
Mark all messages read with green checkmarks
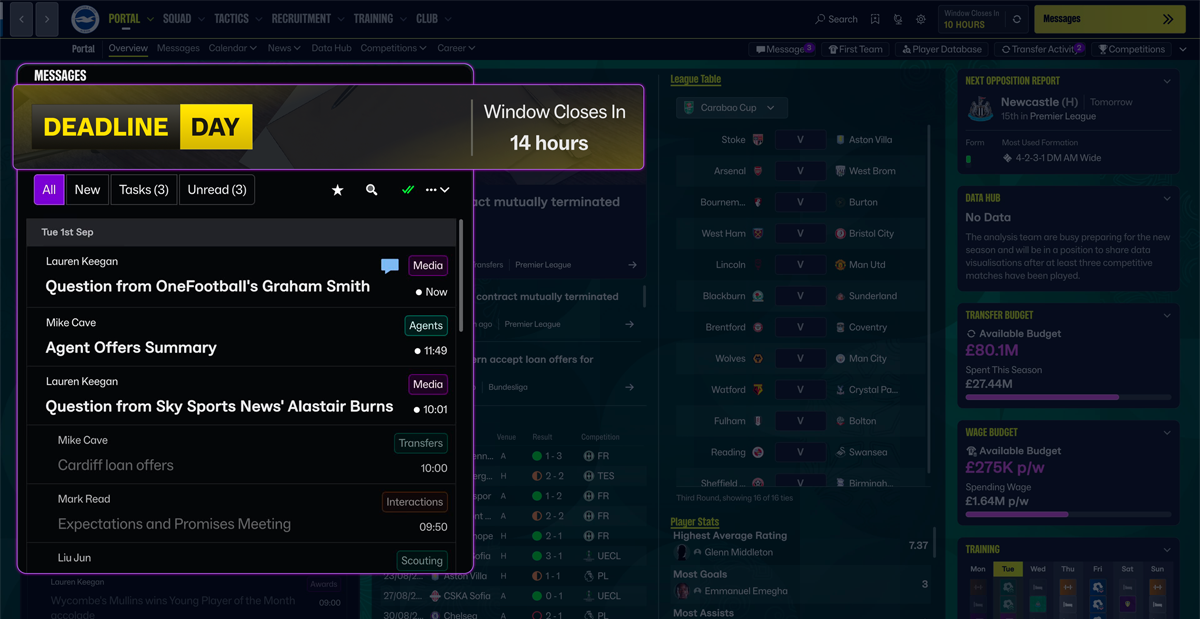(x=407, y=190)
